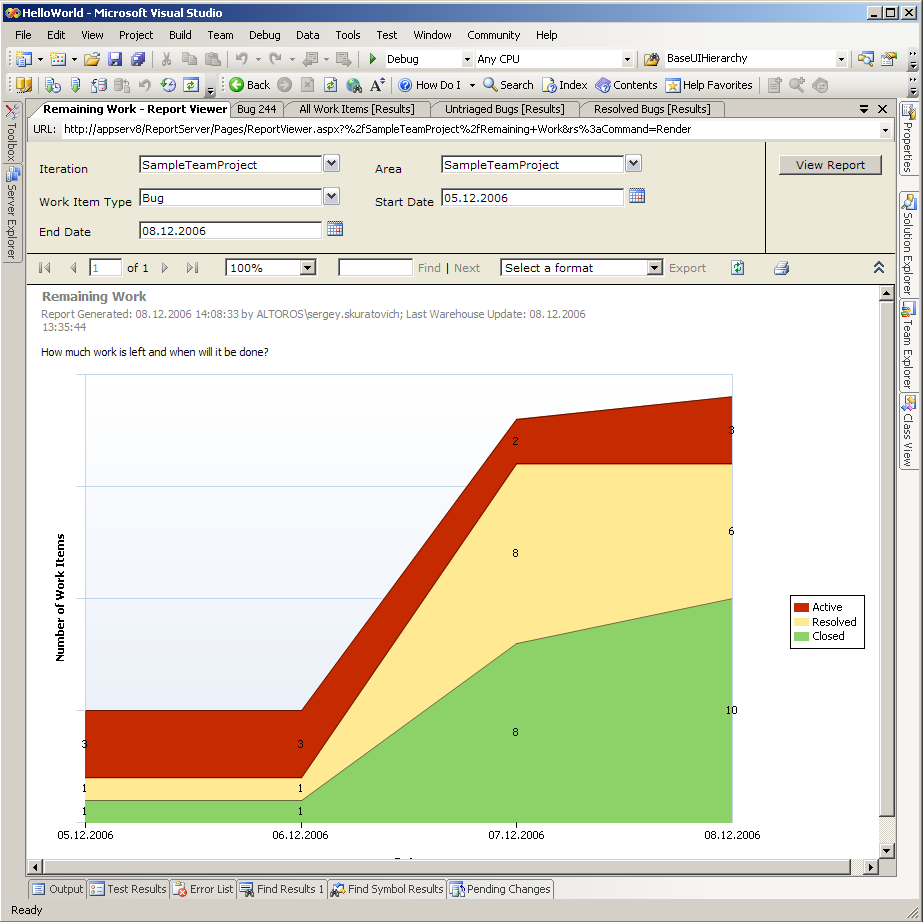Click the Undo arrow icon
Screen dimensions: 923x922
241,59
